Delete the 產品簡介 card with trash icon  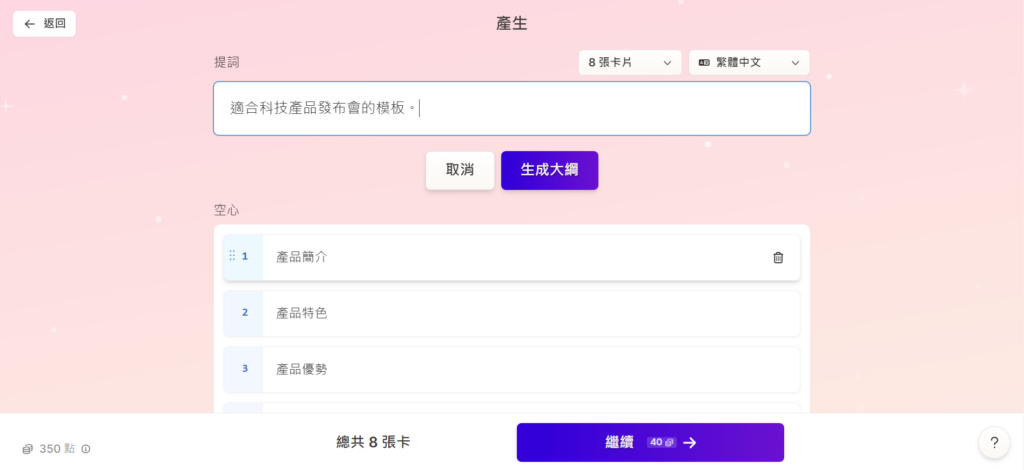pos(778,258)
